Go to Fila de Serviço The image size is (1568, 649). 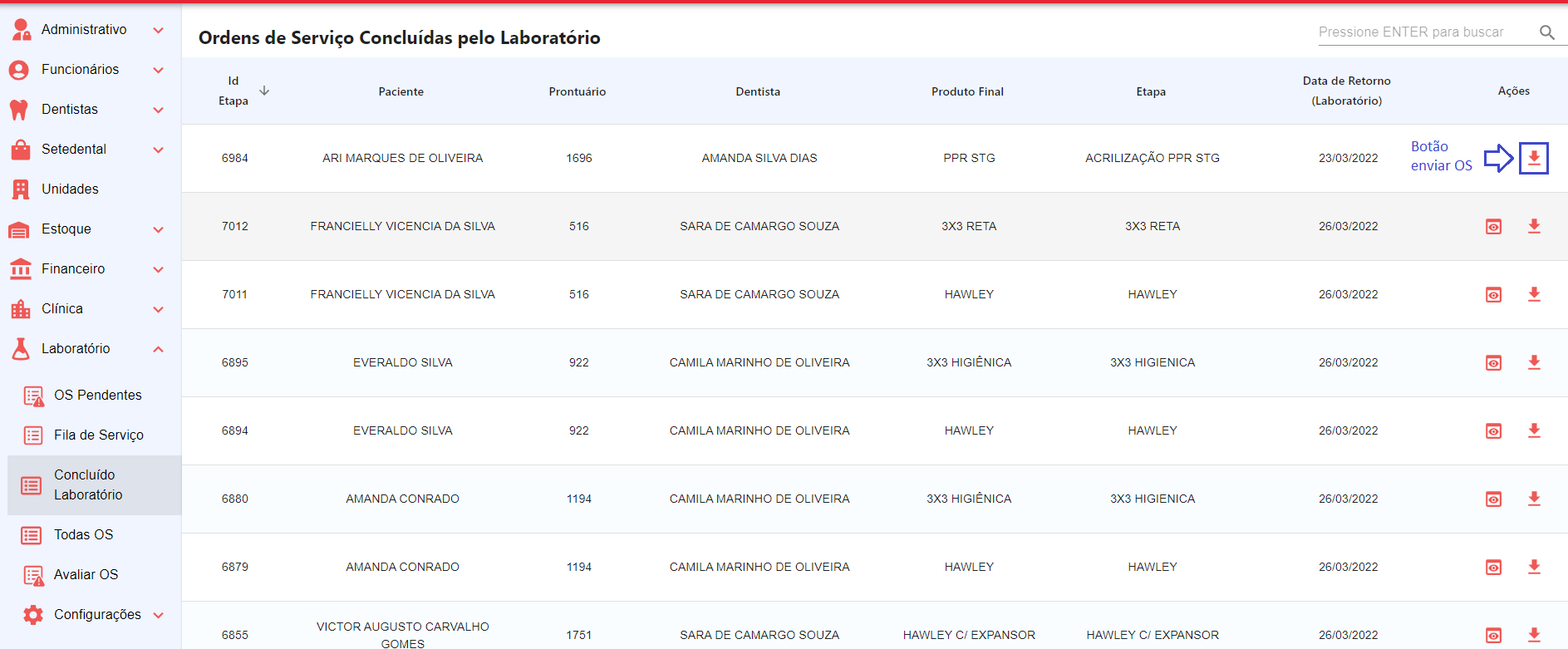[98, 435]
